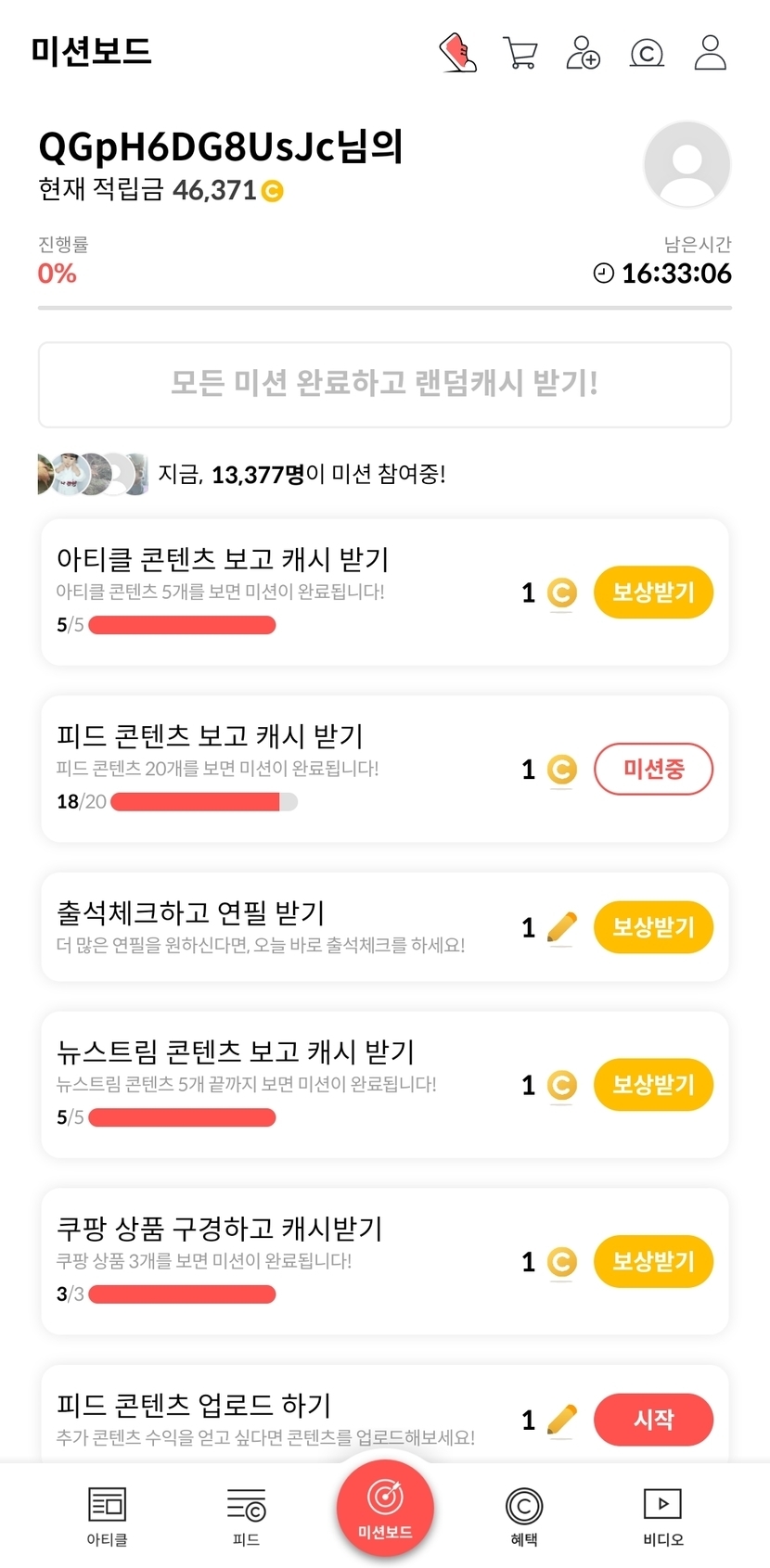Claim reward for 쿠팡 상품 mission

tap(653, 1261)
